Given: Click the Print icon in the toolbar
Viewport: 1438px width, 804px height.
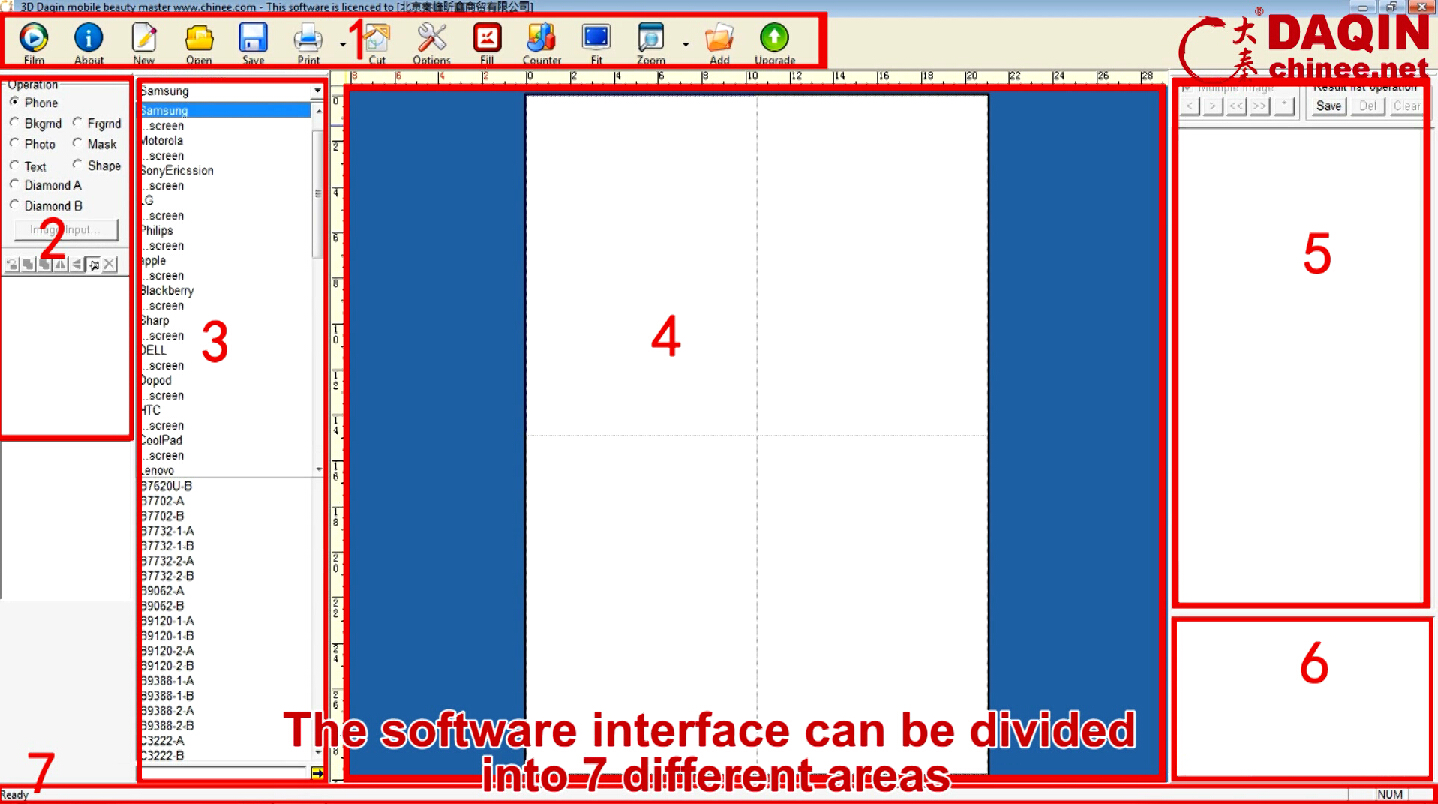Looking at the screenshot, I should click(308, 39).
